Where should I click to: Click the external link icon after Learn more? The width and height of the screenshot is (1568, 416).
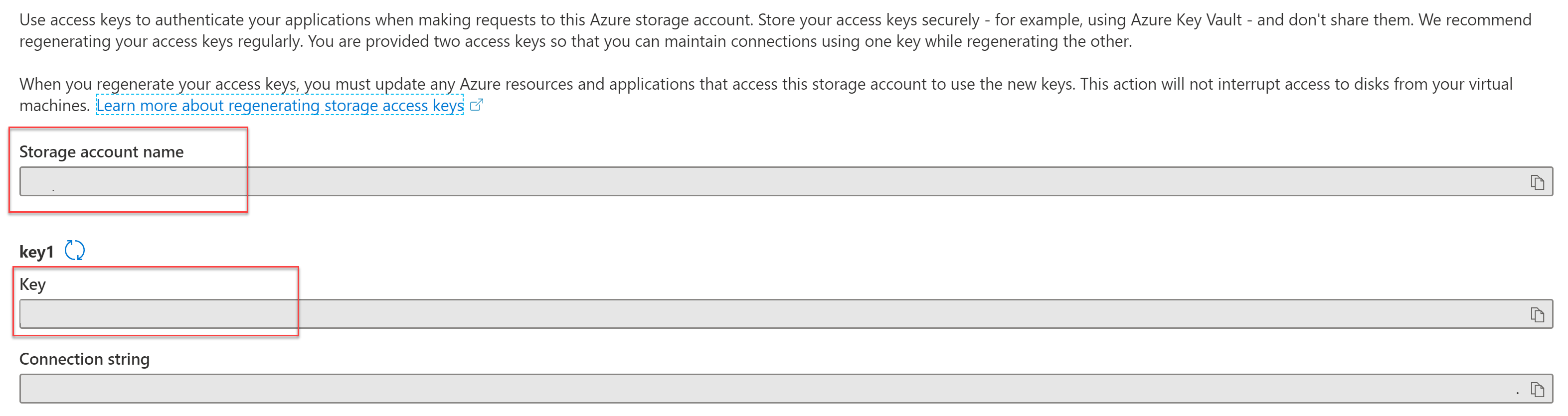pyautogui.click(x=477, y=105)
